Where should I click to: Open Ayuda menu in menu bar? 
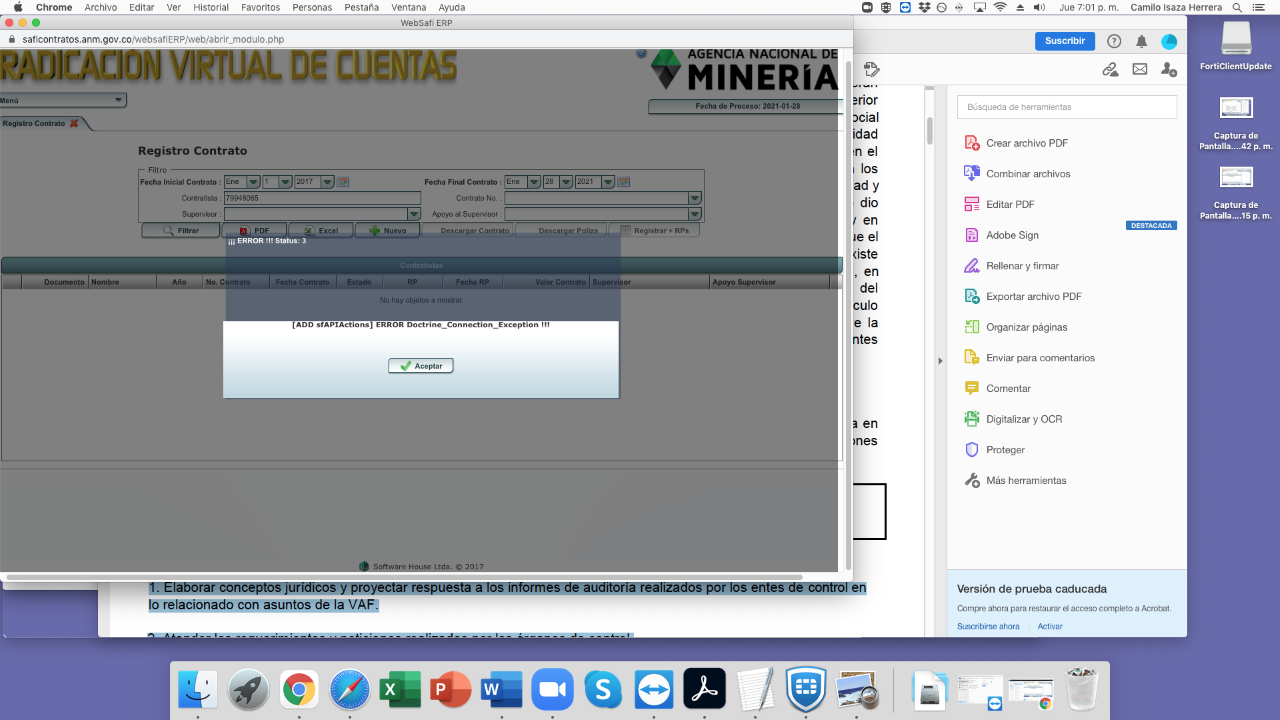pyautogui.click(x=452, y=7)
